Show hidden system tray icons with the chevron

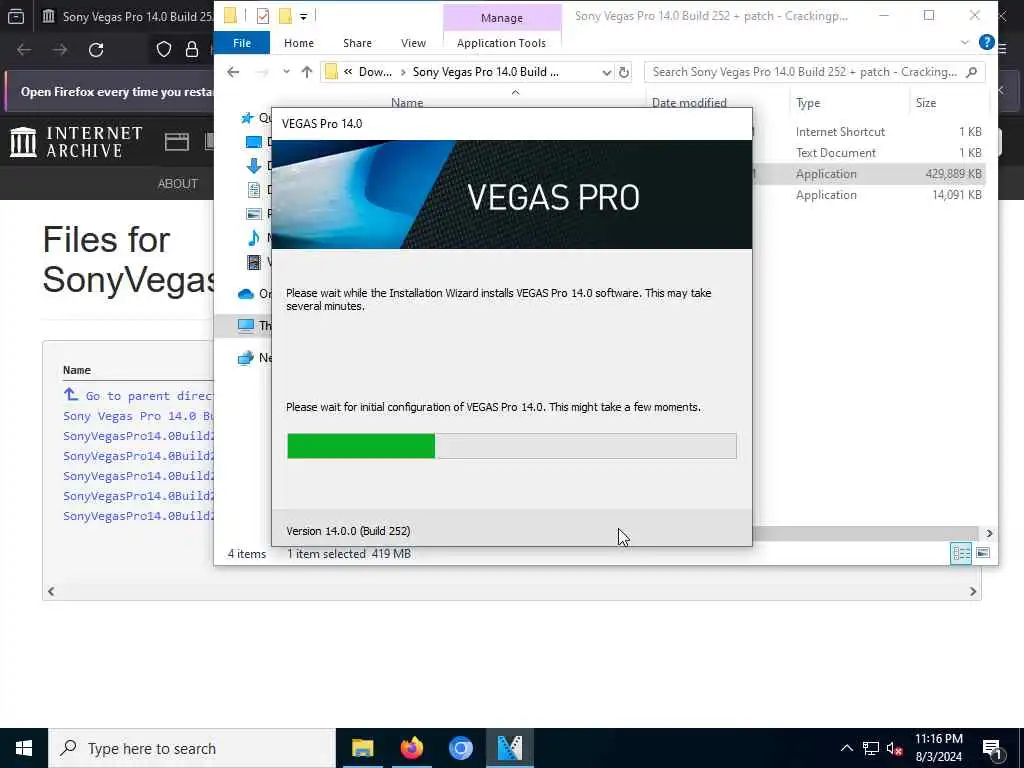coord(846,748)
